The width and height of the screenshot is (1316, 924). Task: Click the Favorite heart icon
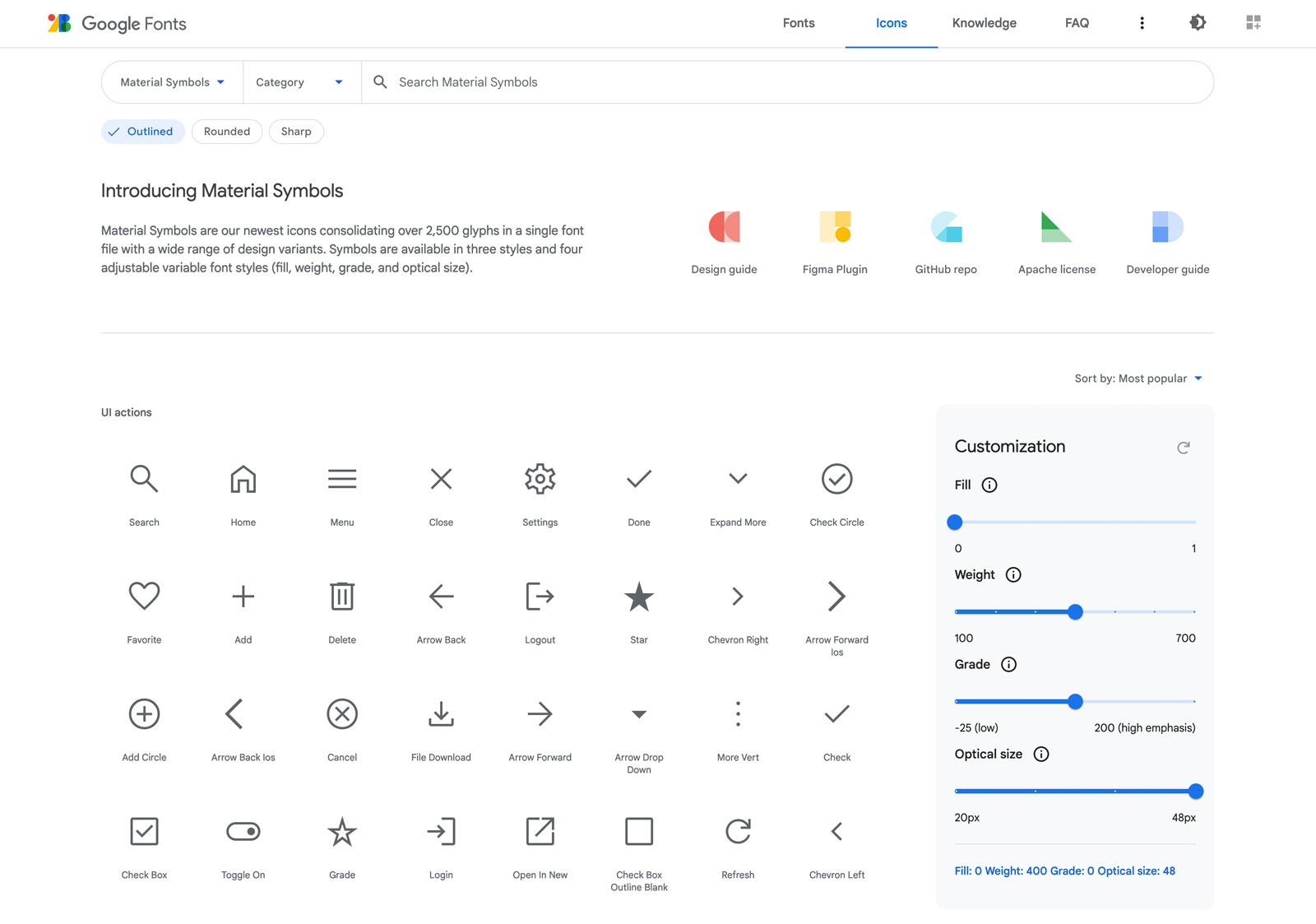(144, 597)
